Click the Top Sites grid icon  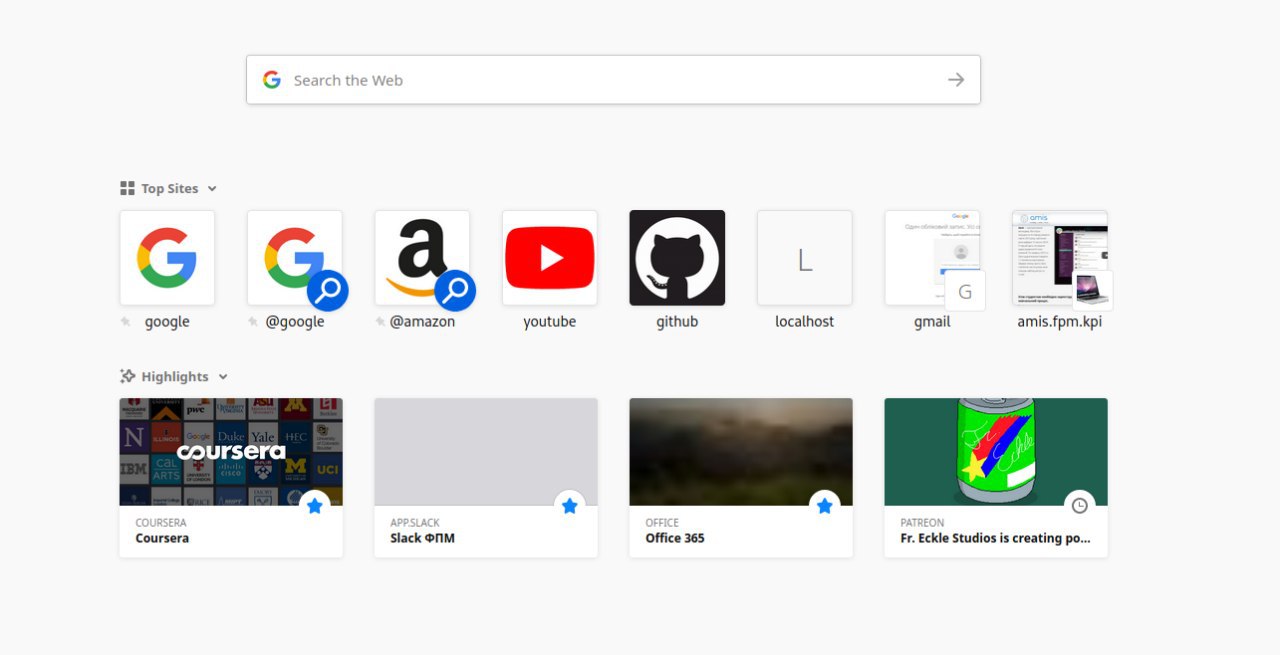pos(127,188)
